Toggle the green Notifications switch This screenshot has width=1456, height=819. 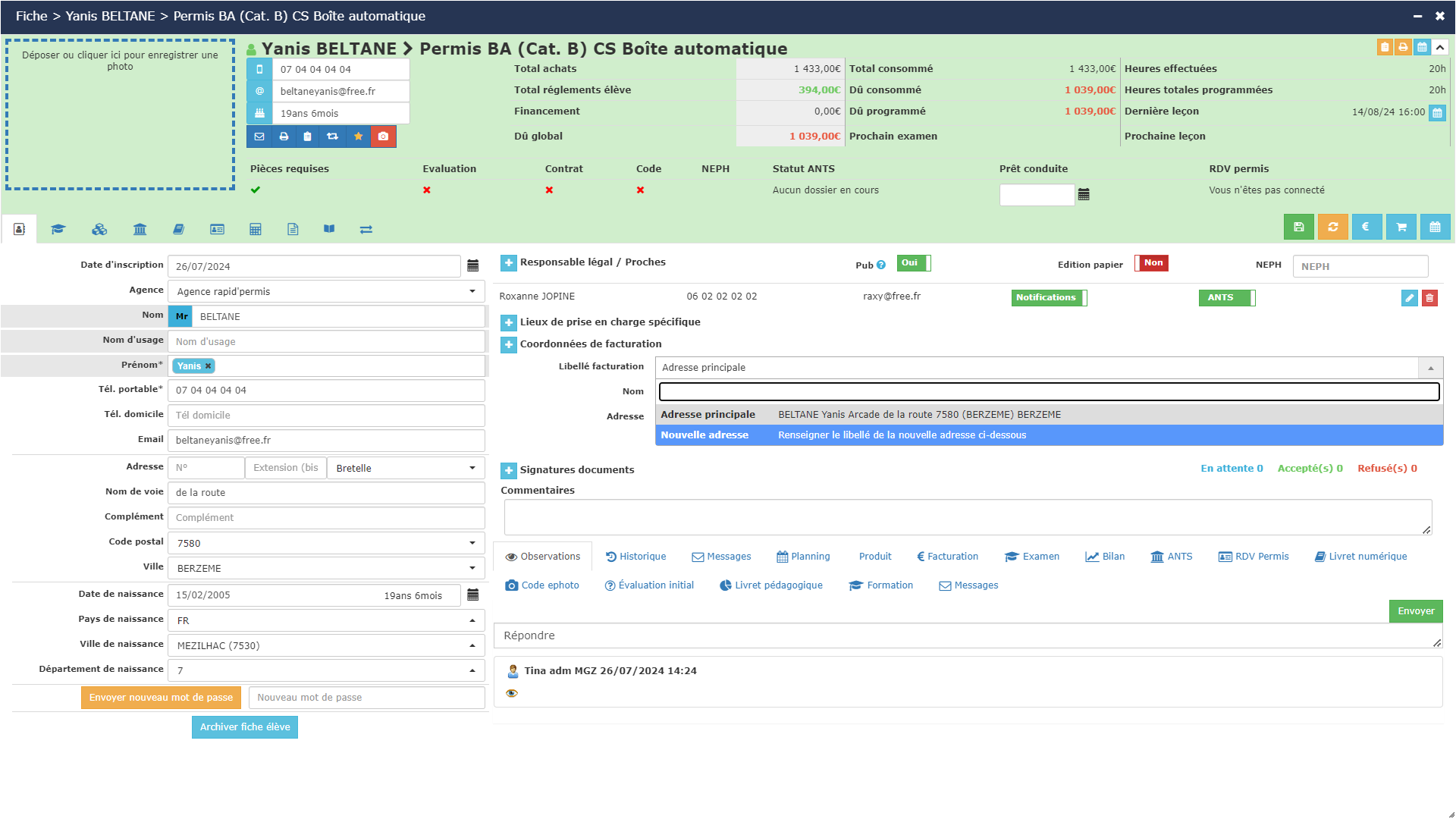point(1049,298)
